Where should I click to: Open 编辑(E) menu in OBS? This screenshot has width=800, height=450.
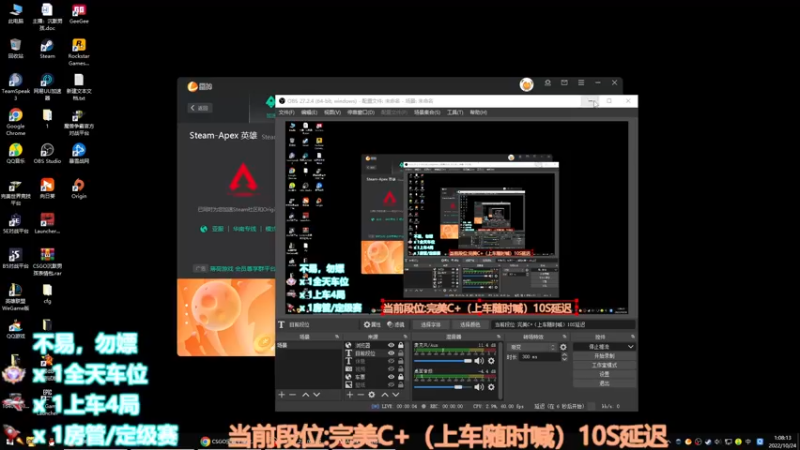(x=309, y=112)
